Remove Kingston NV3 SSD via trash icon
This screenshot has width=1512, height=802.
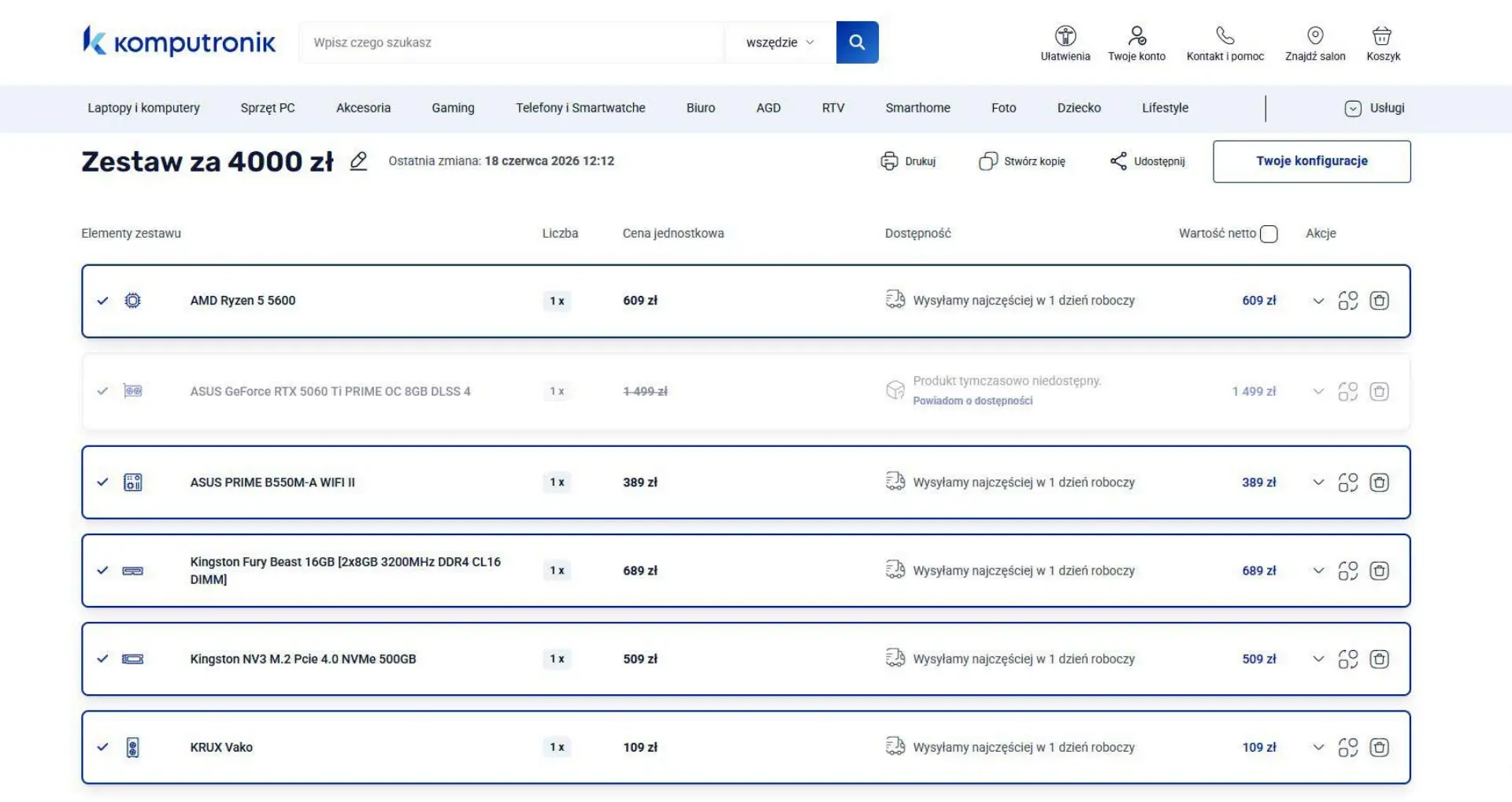coord(1379,660)
